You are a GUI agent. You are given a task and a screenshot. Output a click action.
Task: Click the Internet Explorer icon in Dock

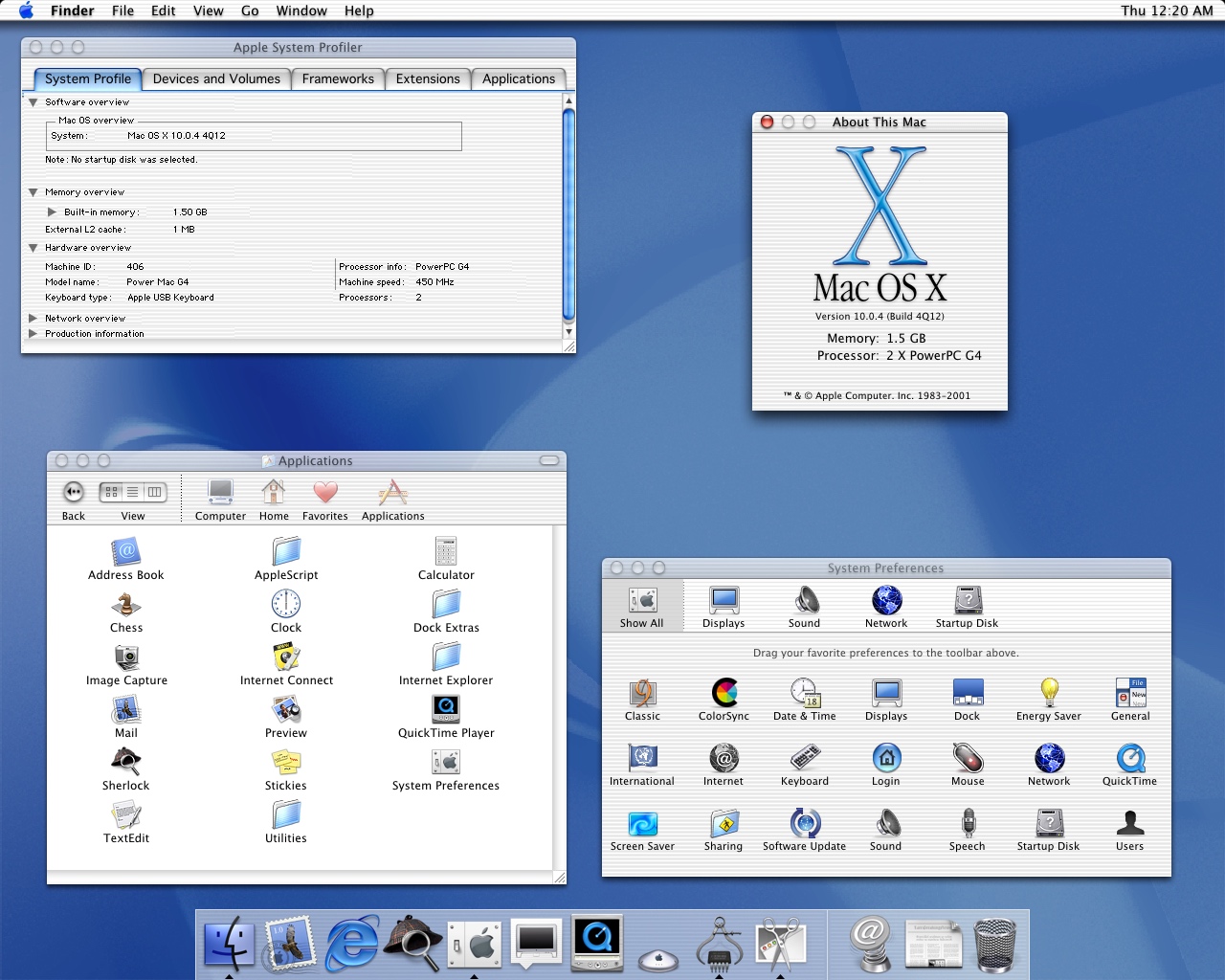coord(352,943)
